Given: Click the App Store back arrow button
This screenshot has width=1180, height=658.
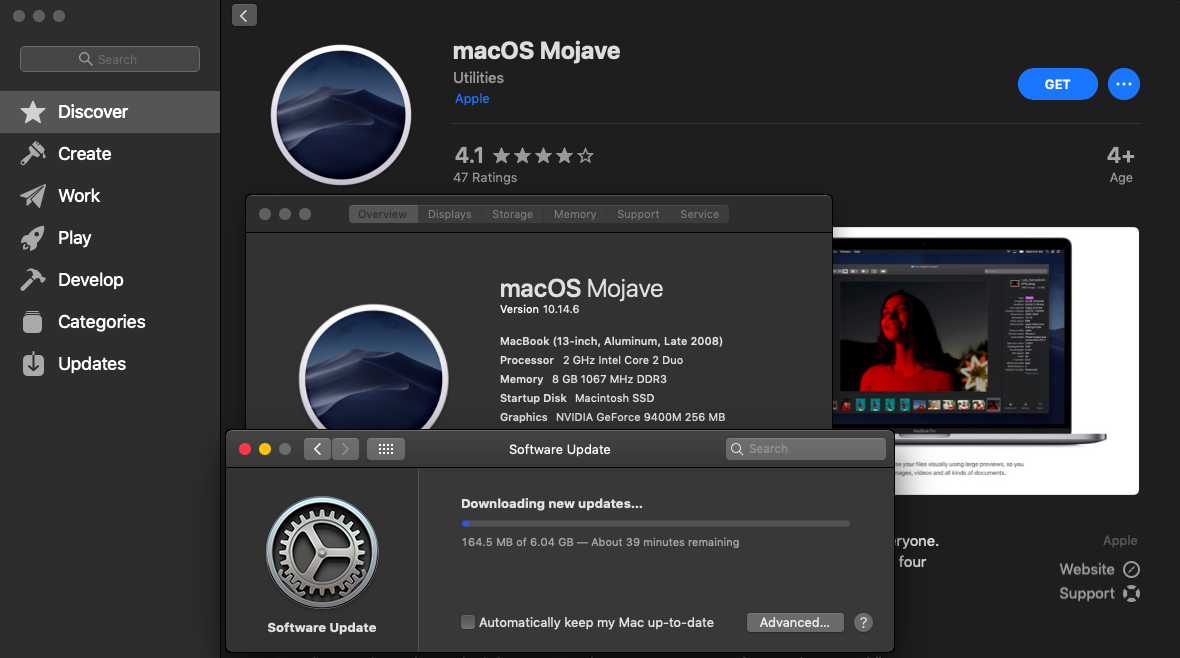Looking at the screenshot, I should [x=244, y=15].
